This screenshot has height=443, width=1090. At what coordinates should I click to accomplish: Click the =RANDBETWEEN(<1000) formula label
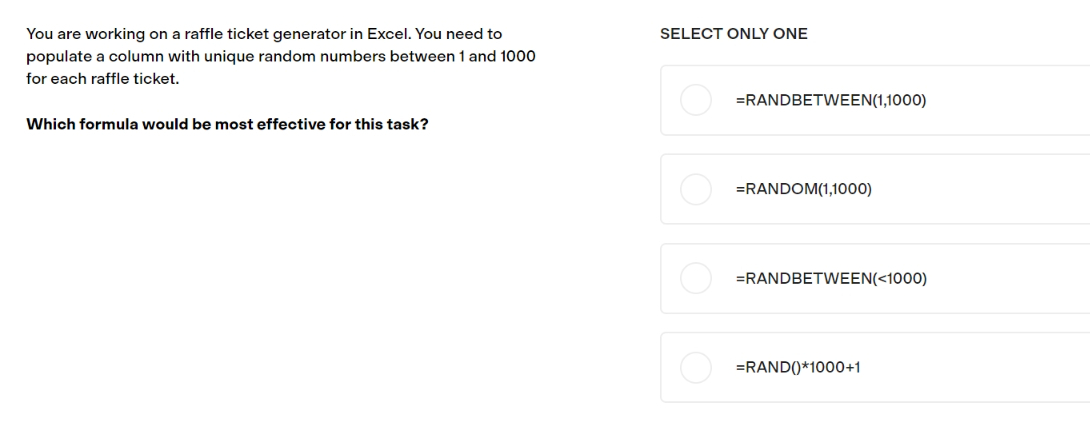[831, 278]
